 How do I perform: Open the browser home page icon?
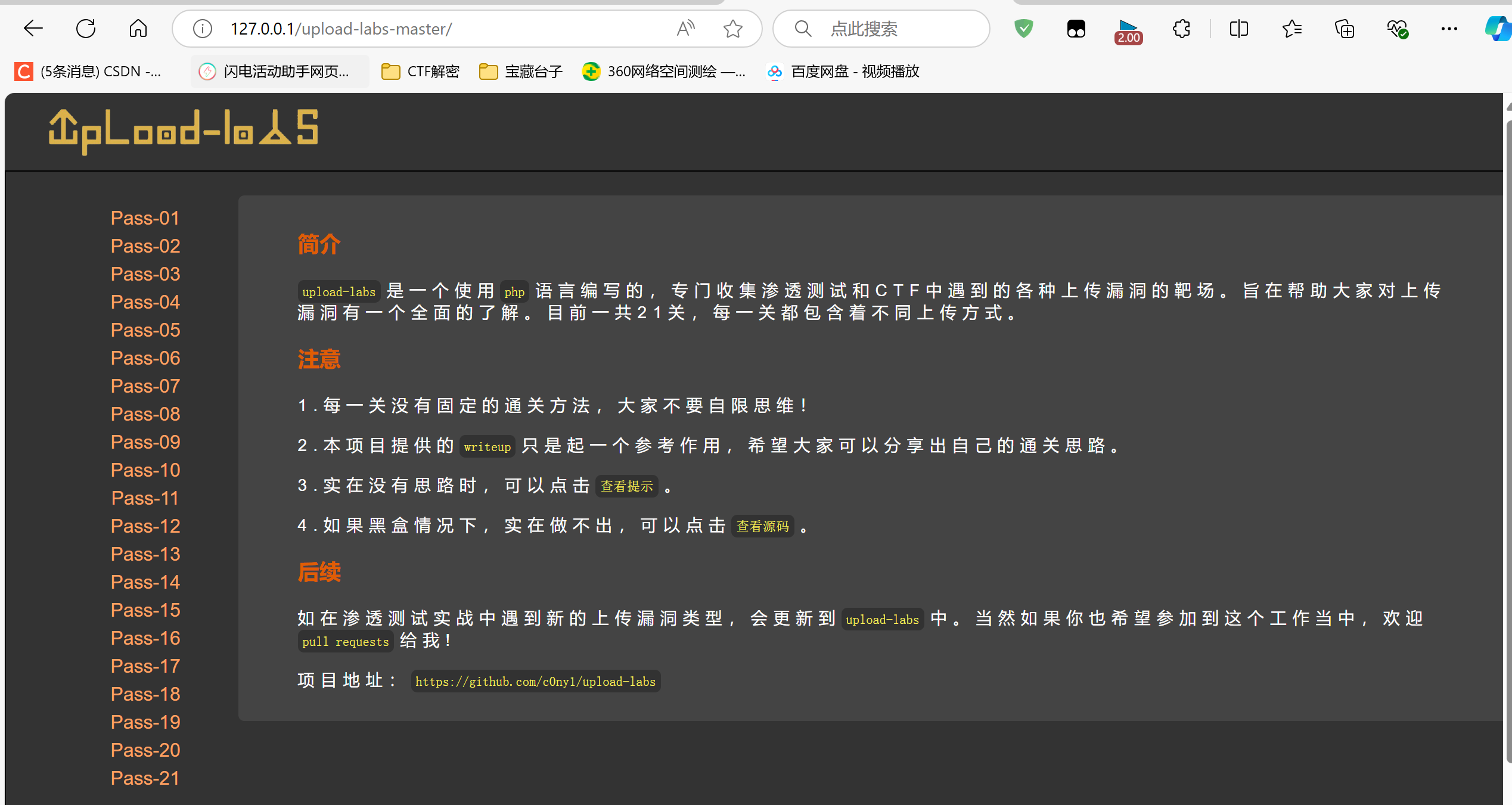(138, 29)
